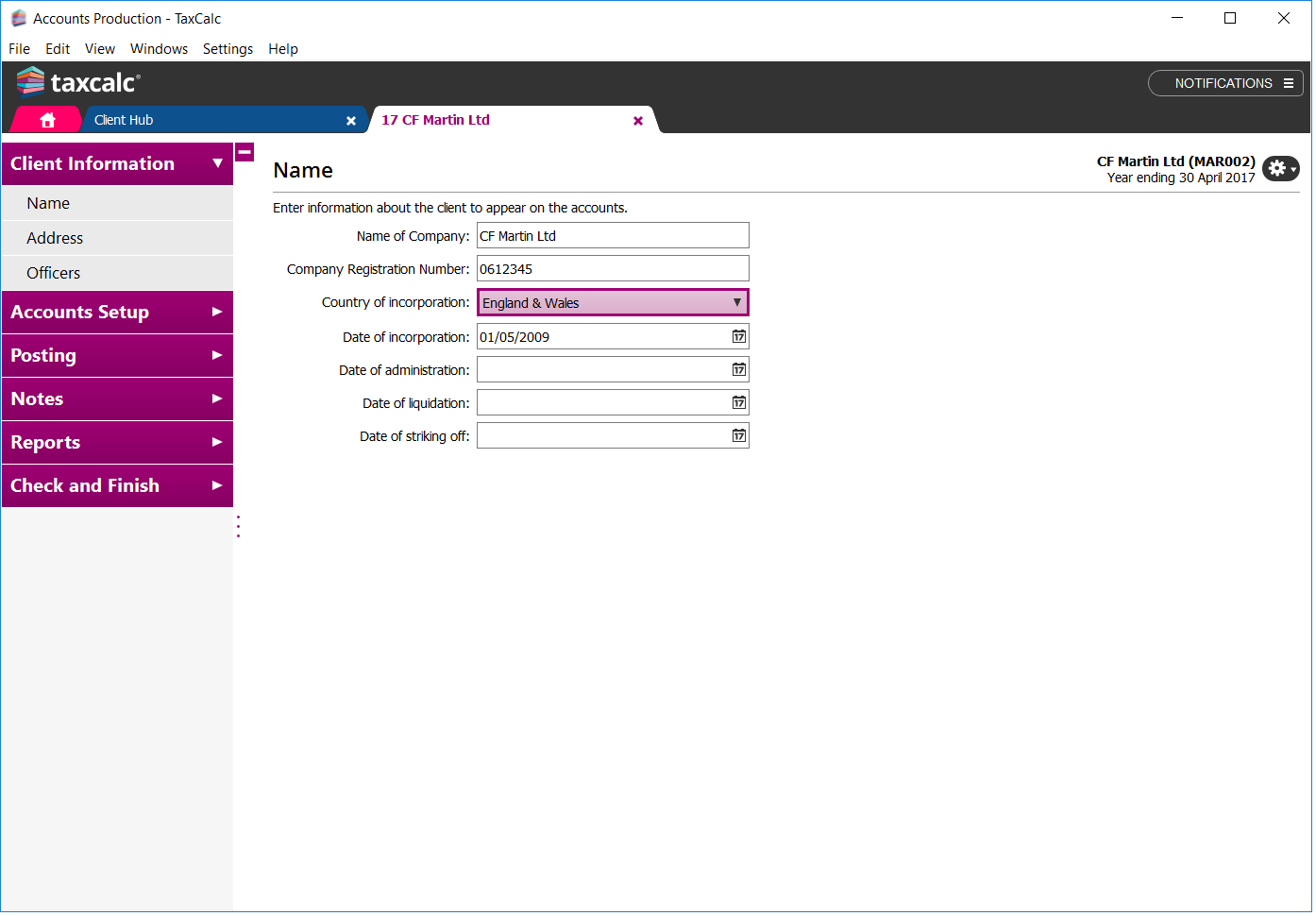This screenshot has height=916, width=1316.
Task: Collapse the Client Information section
Action: (x=117, y=164)
